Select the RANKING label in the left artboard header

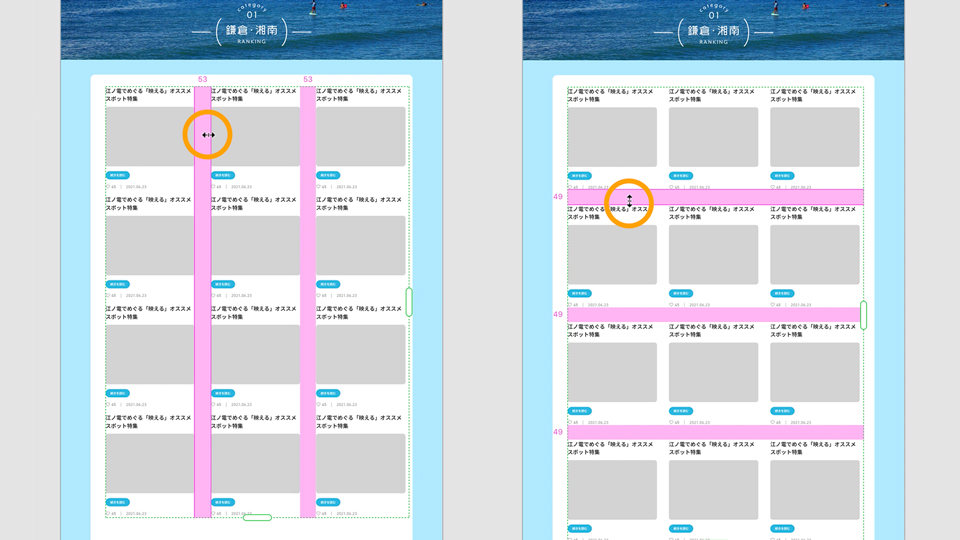coord(252,42)
